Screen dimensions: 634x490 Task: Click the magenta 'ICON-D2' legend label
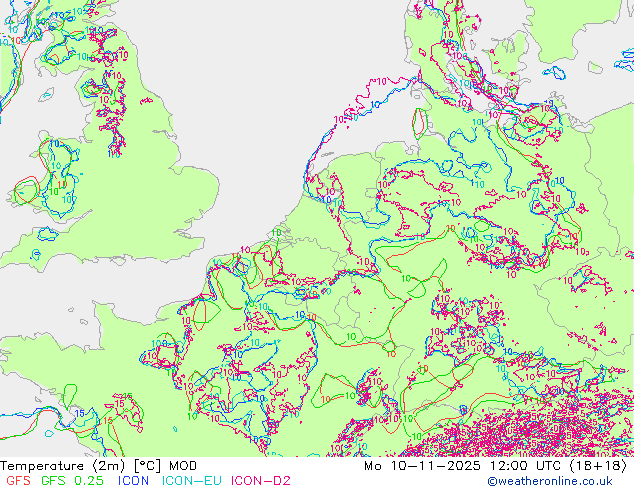pyautogui.click(x=261, y=481)
